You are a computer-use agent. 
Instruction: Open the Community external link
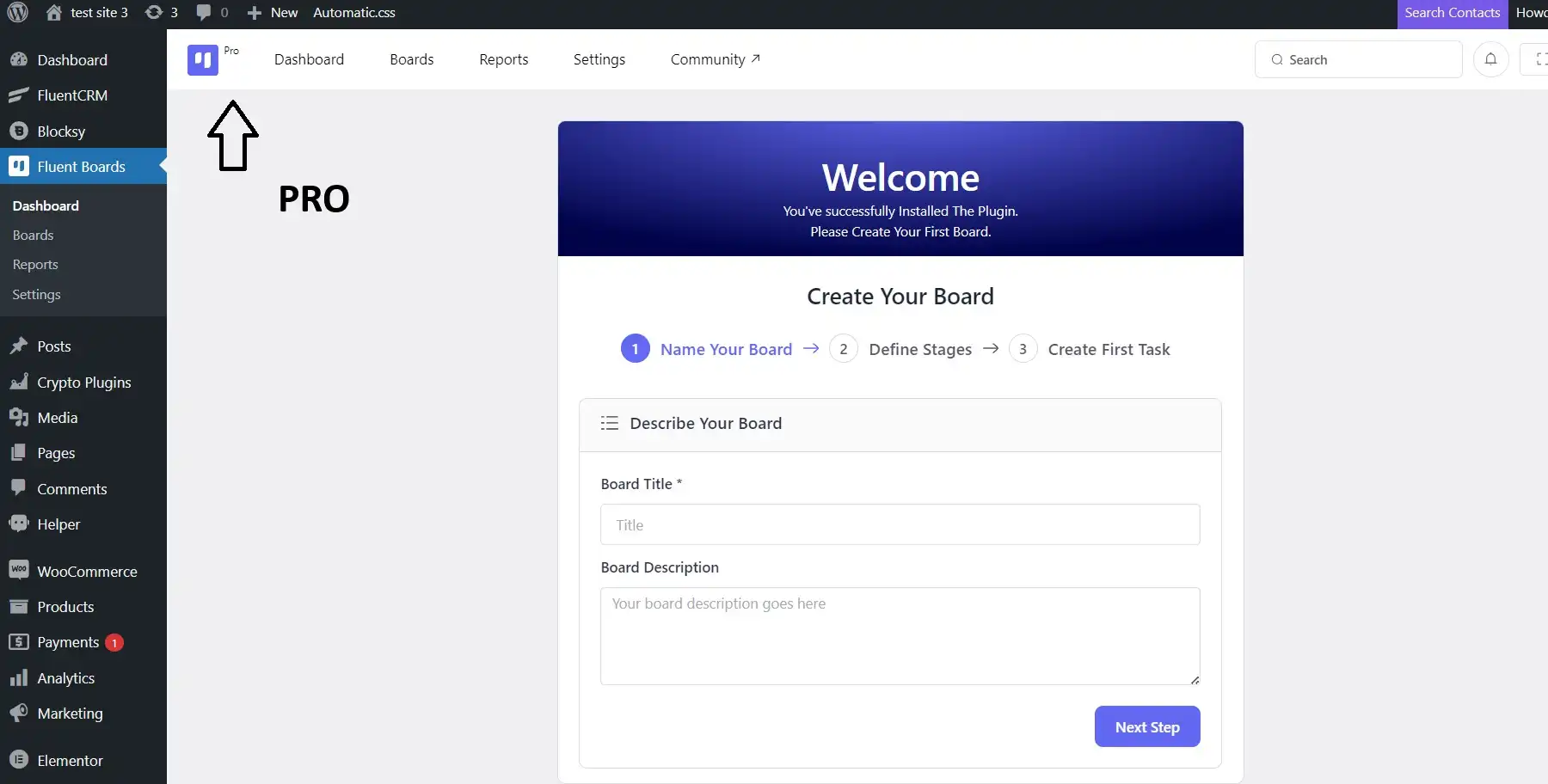click(716, 59)
